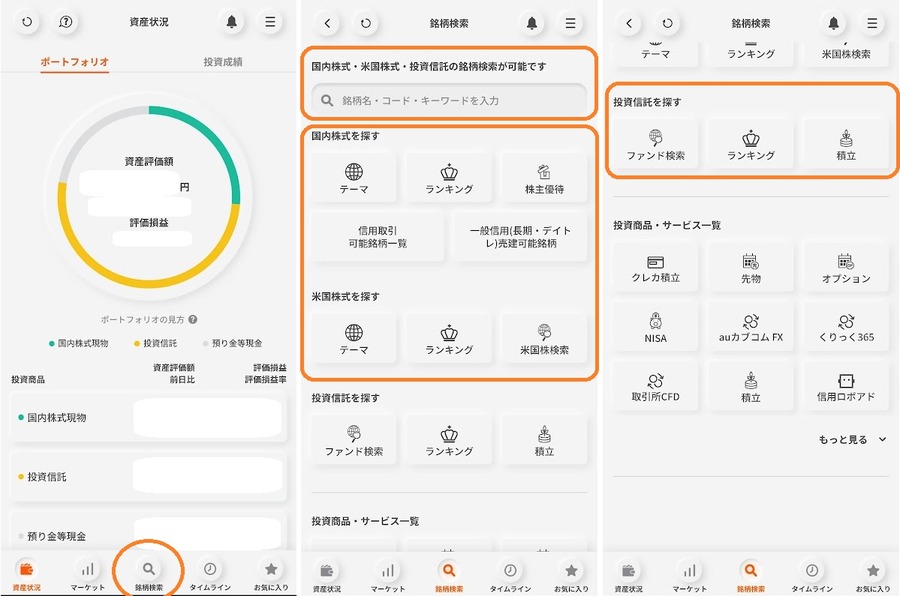Open 米国株検索 search icon
The height and width of the screenshot is (596, 900).
(x=544, y=337)
